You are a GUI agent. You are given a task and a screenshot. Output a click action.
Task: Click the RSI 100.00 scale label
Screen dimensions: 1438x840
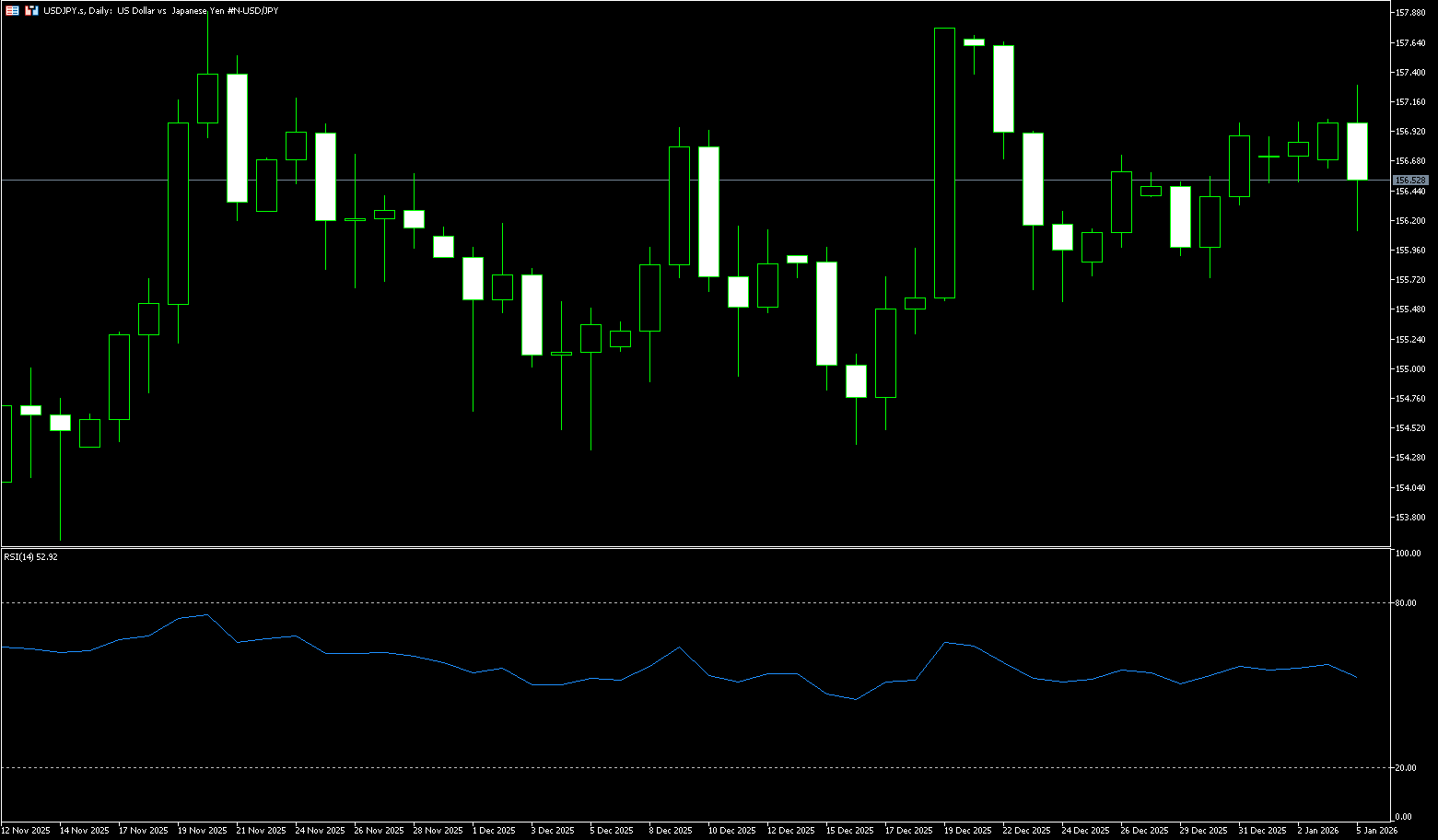coord(1408,554)
